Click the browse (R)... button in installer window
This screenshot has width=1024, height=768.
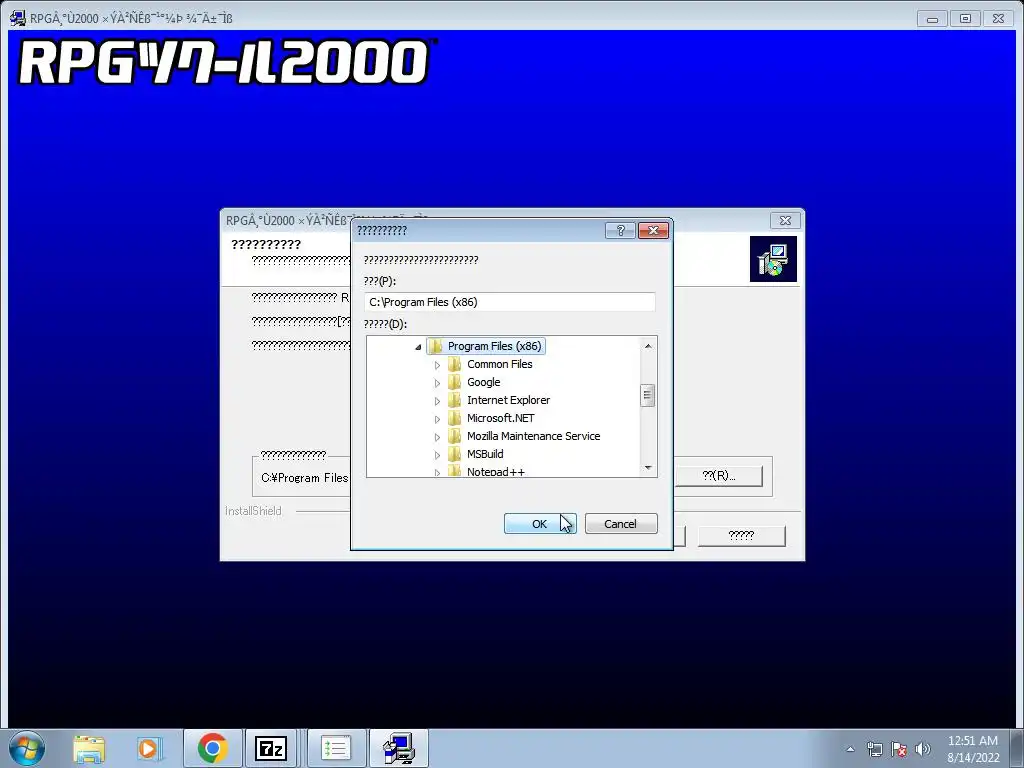click(718, 476)
